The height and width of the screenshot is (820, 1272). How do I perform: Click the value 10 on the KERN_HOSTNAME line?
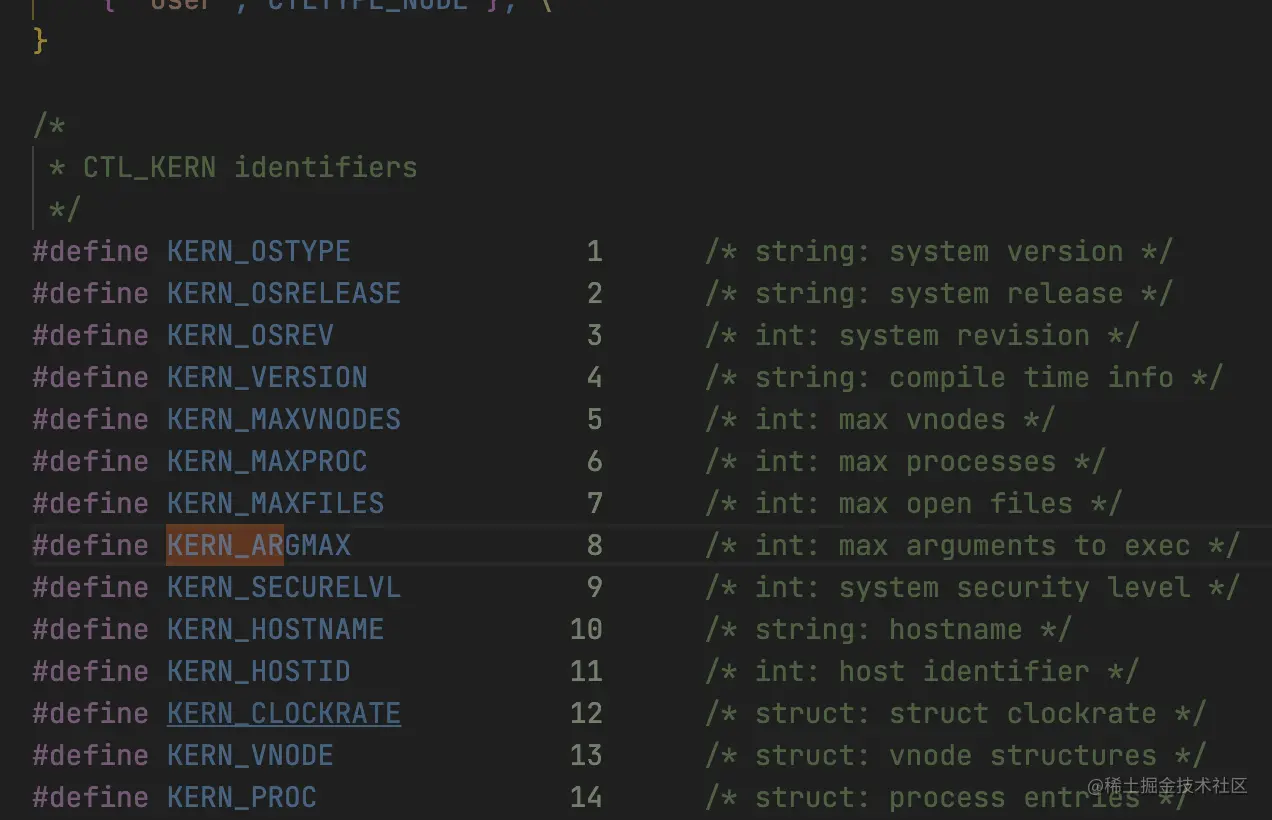586,629
